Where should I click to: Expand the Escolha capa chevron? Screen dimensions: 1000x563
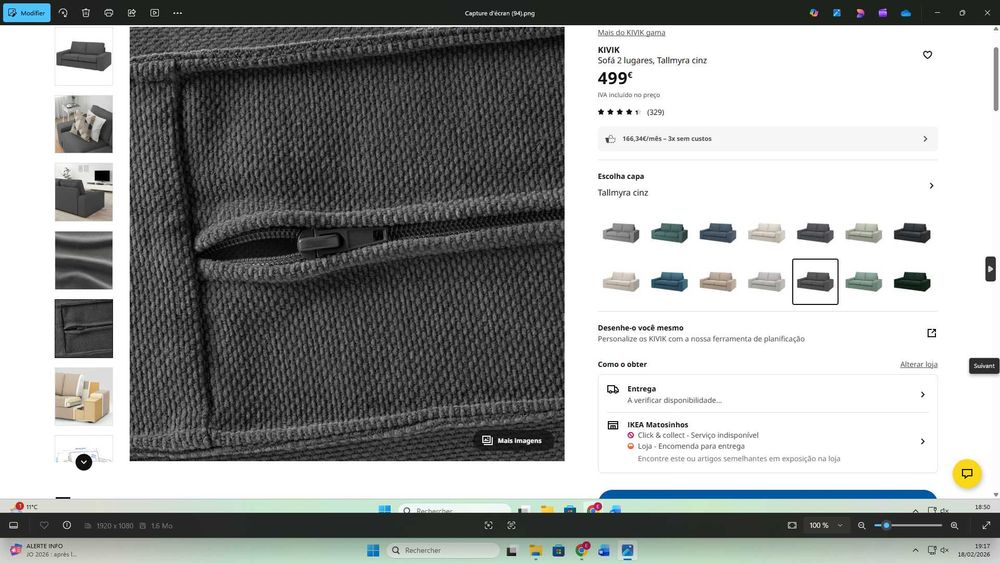pyautogui.click(x=931, y=186)
